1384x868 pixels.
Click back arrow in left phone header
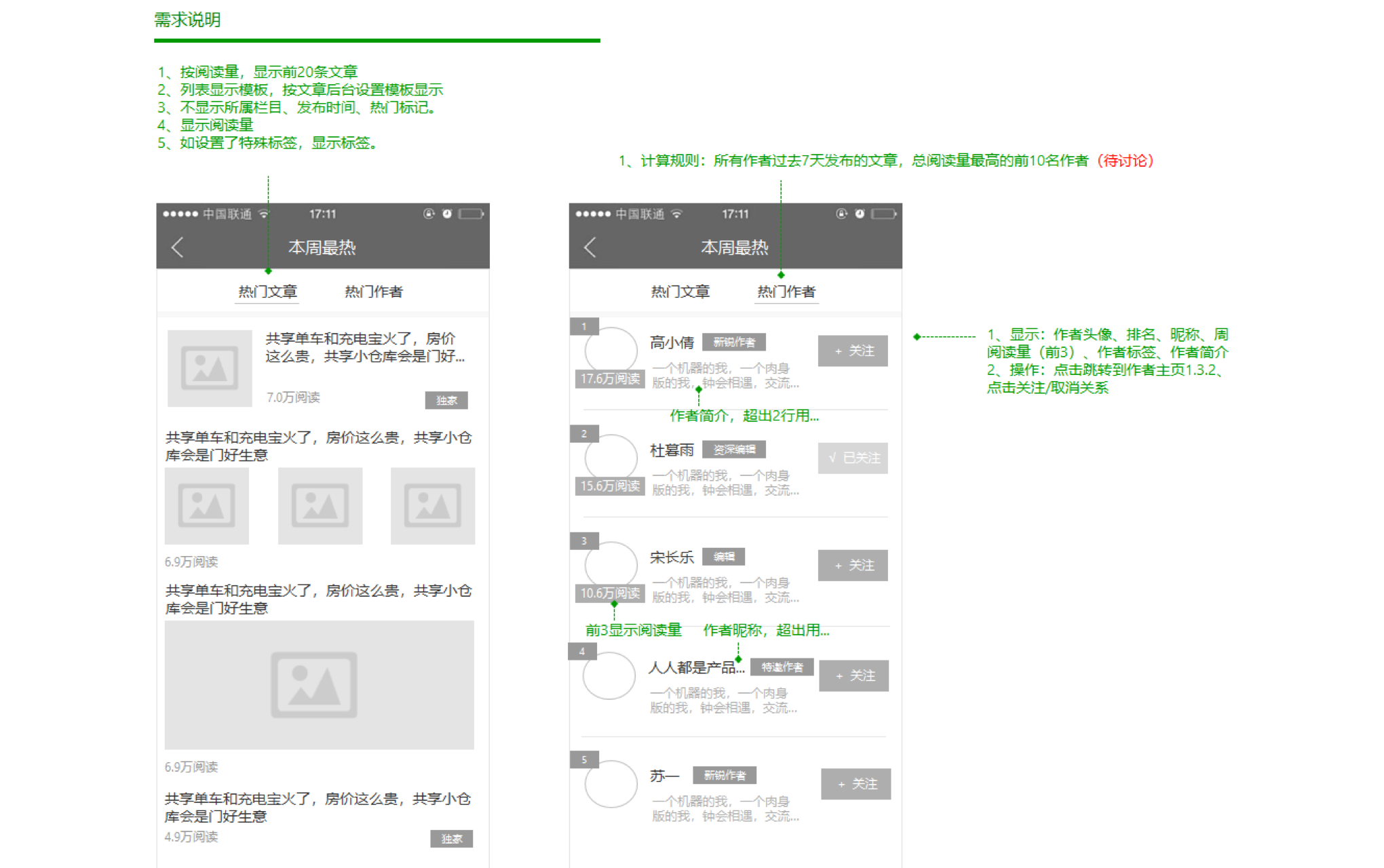pos(178,248)
